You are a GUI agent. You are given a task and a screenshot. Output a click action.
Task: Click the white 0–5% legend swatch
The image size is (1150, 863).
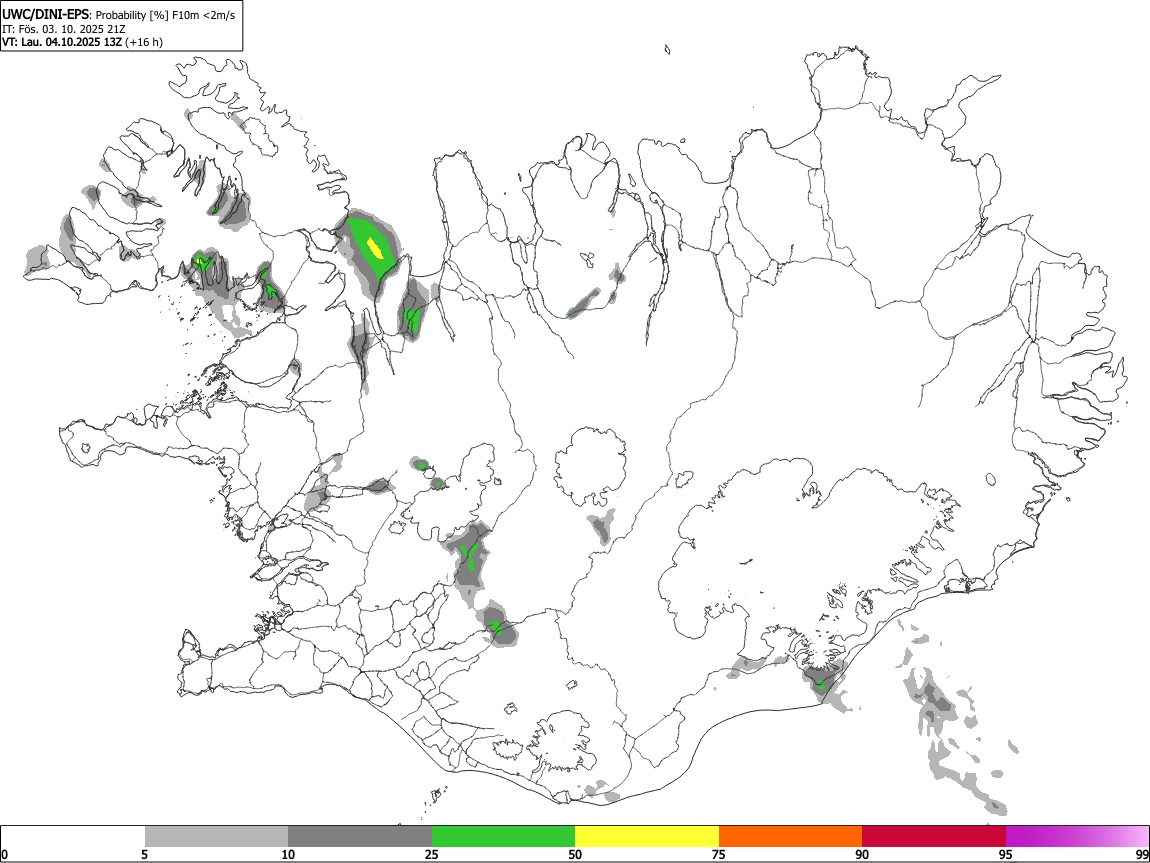click(x=73, y=837)
